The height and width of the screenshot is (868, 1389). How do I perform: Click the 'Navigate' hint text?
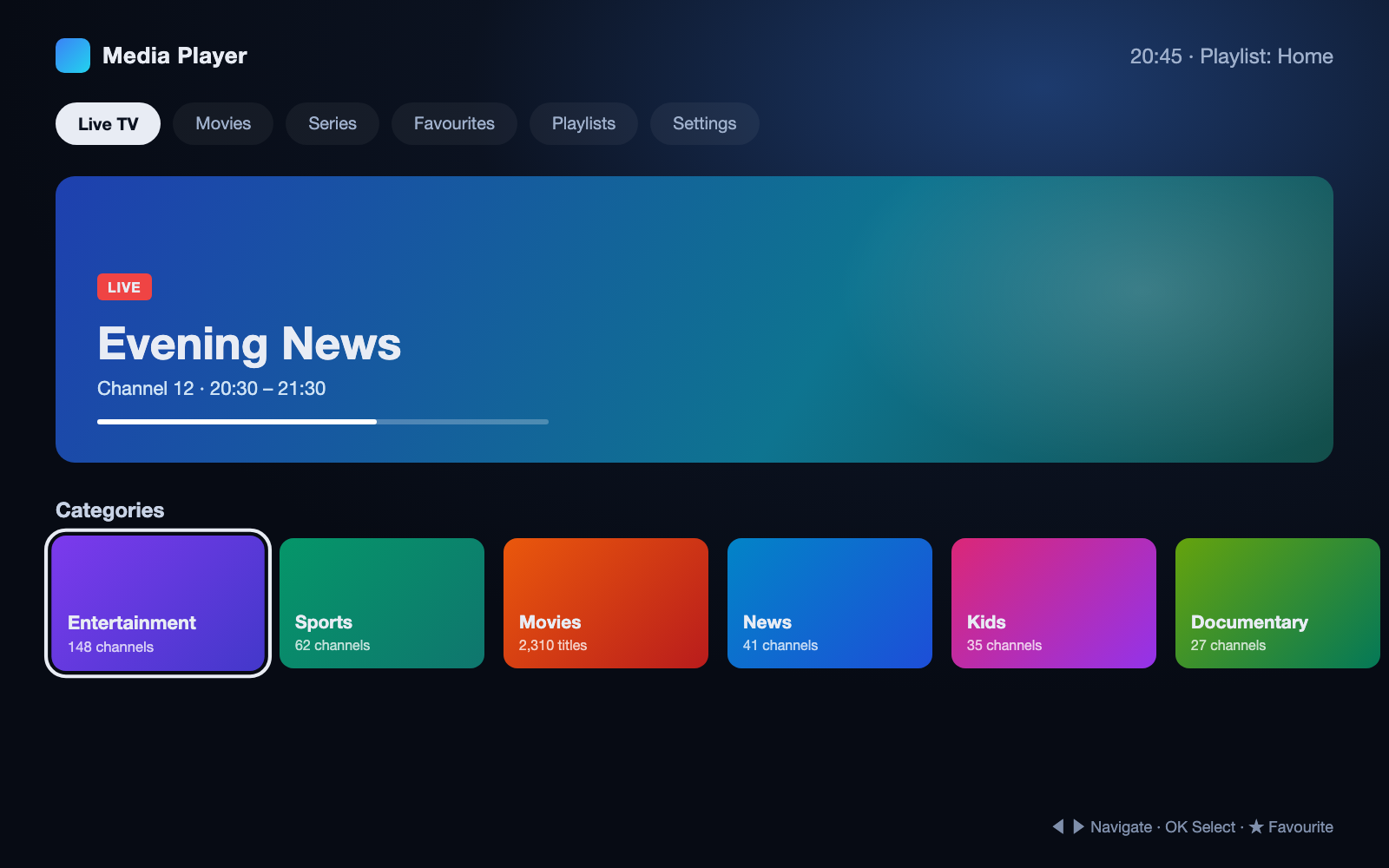pos(1121,827)
